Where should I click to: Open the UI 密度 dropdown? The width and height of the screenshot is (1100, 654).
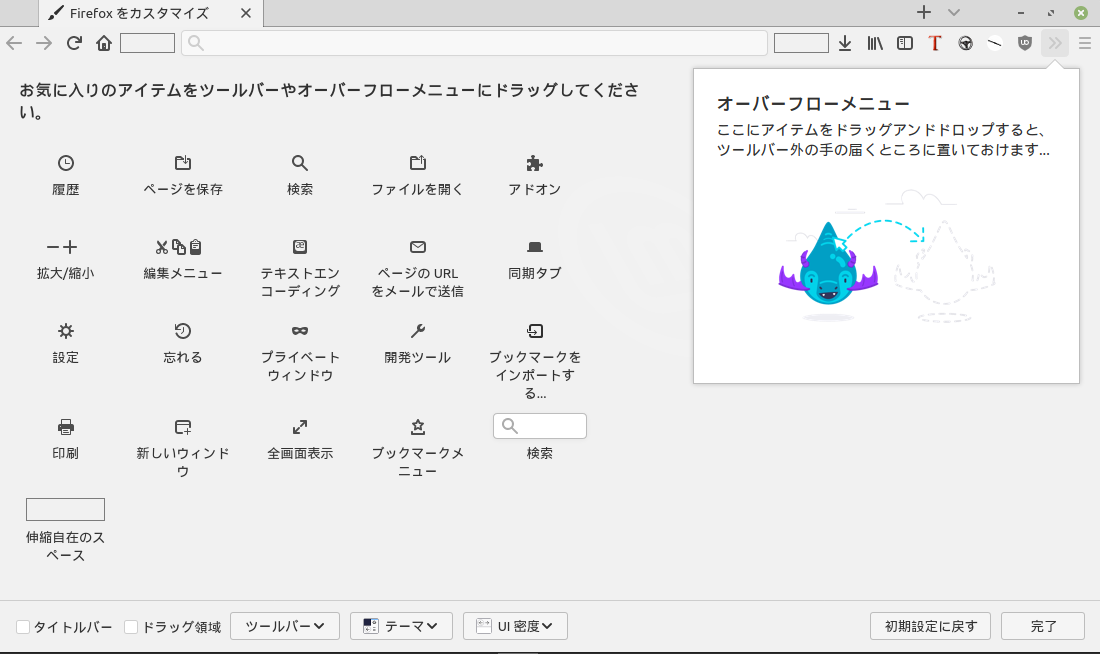pos(515,626)
